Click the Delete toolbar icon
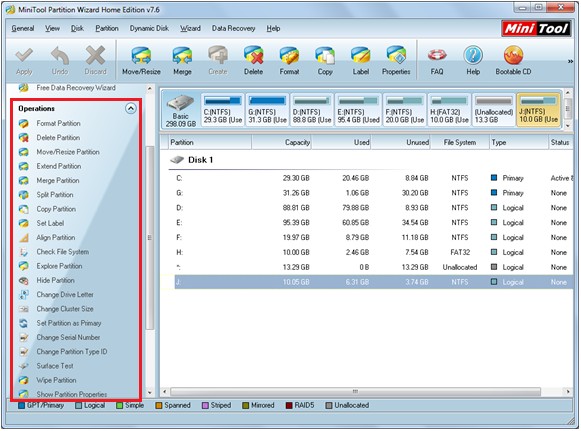The width and height of the screenshot is (581, 431). click(x=253, y=56)
